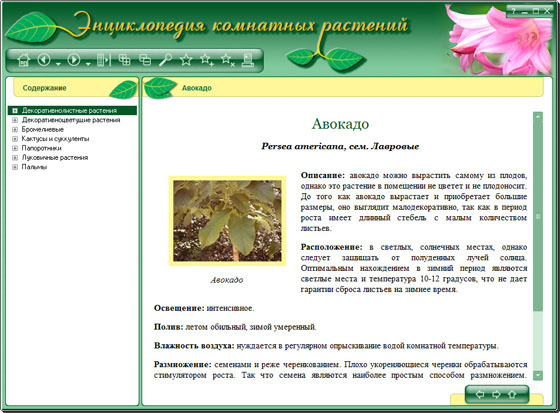Add to favorites with star plus icon
Viewport: 560px width, 413px height.
pyautogui.click(x=207, y=60)
